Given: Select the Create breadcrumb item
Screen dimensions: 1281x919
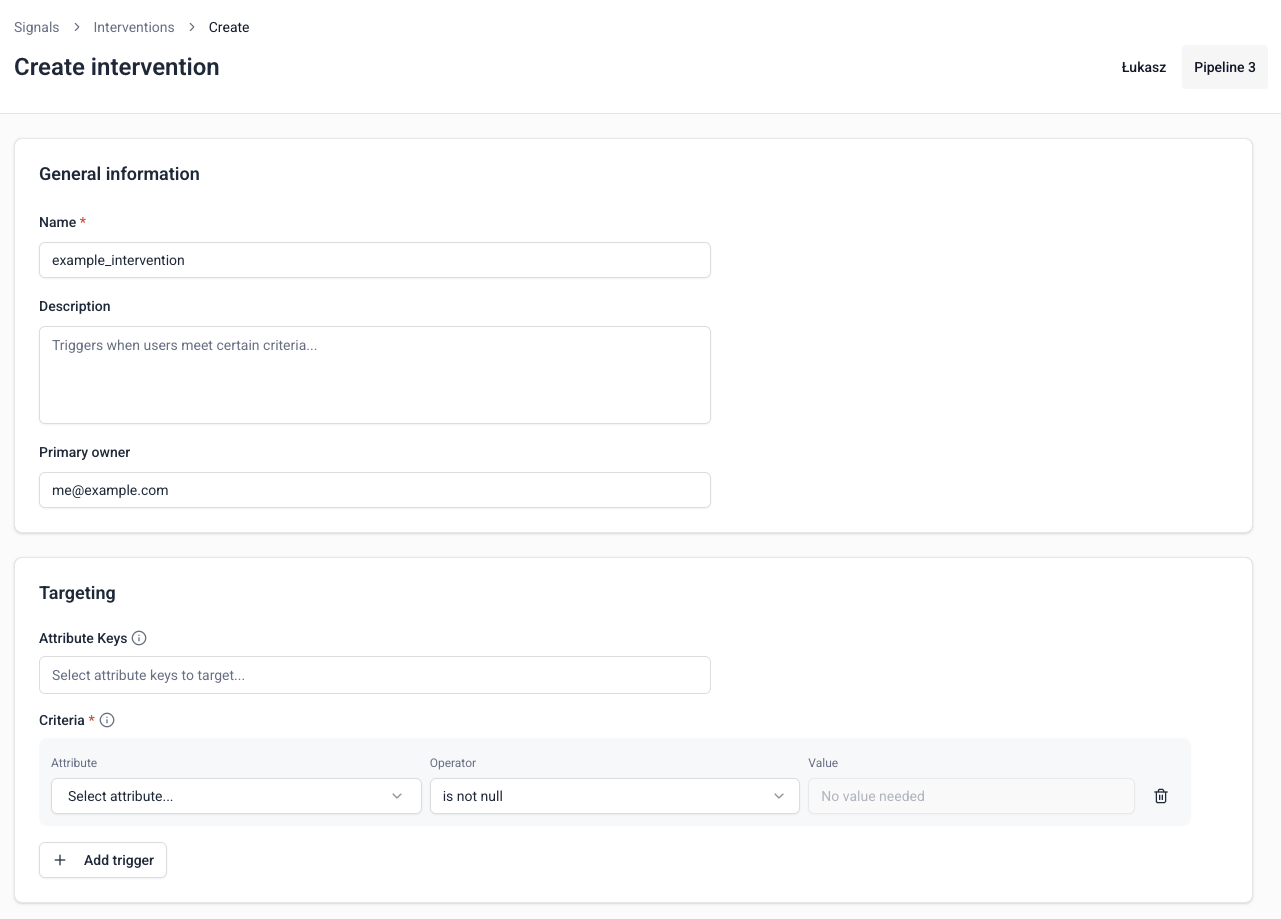Looking at the screenshot, I should (228, 27).
